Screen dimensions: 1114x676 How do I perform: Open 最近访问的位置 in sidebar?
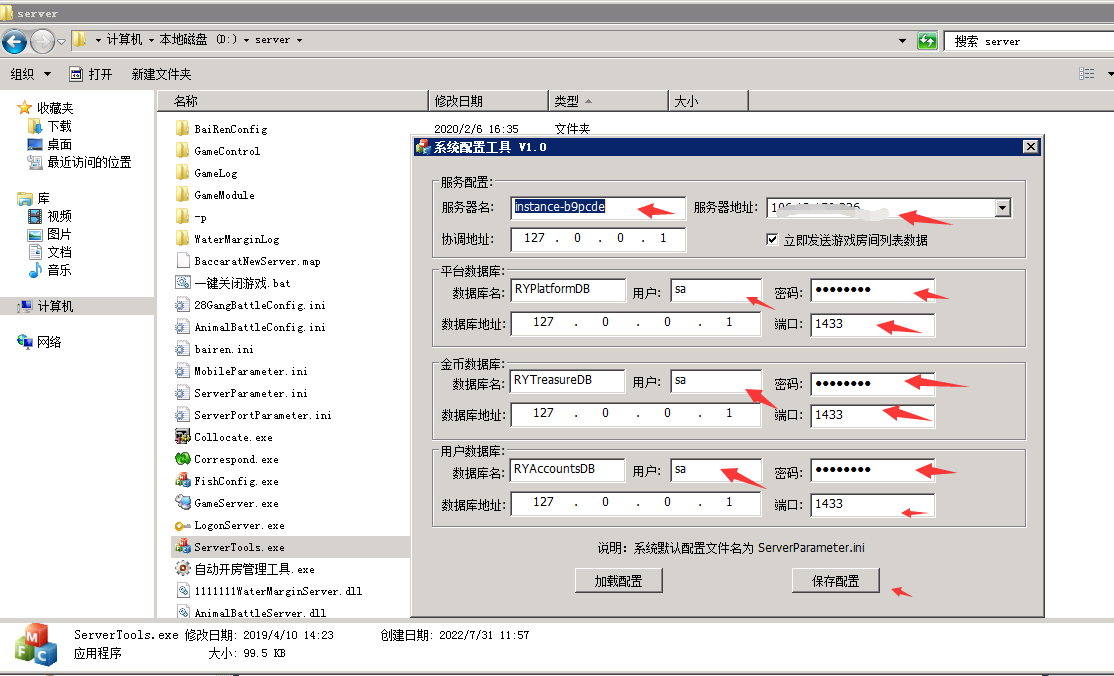89,162
